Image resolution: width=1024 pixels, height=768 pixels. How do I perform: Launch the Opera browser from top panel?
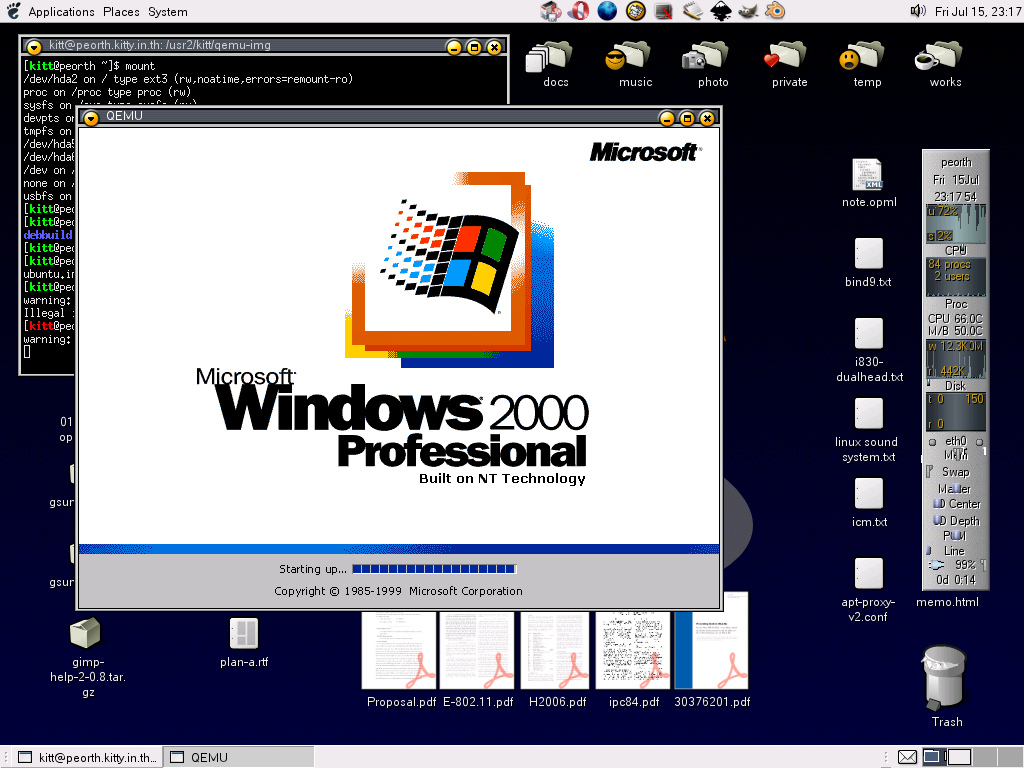tap(579, 11)
